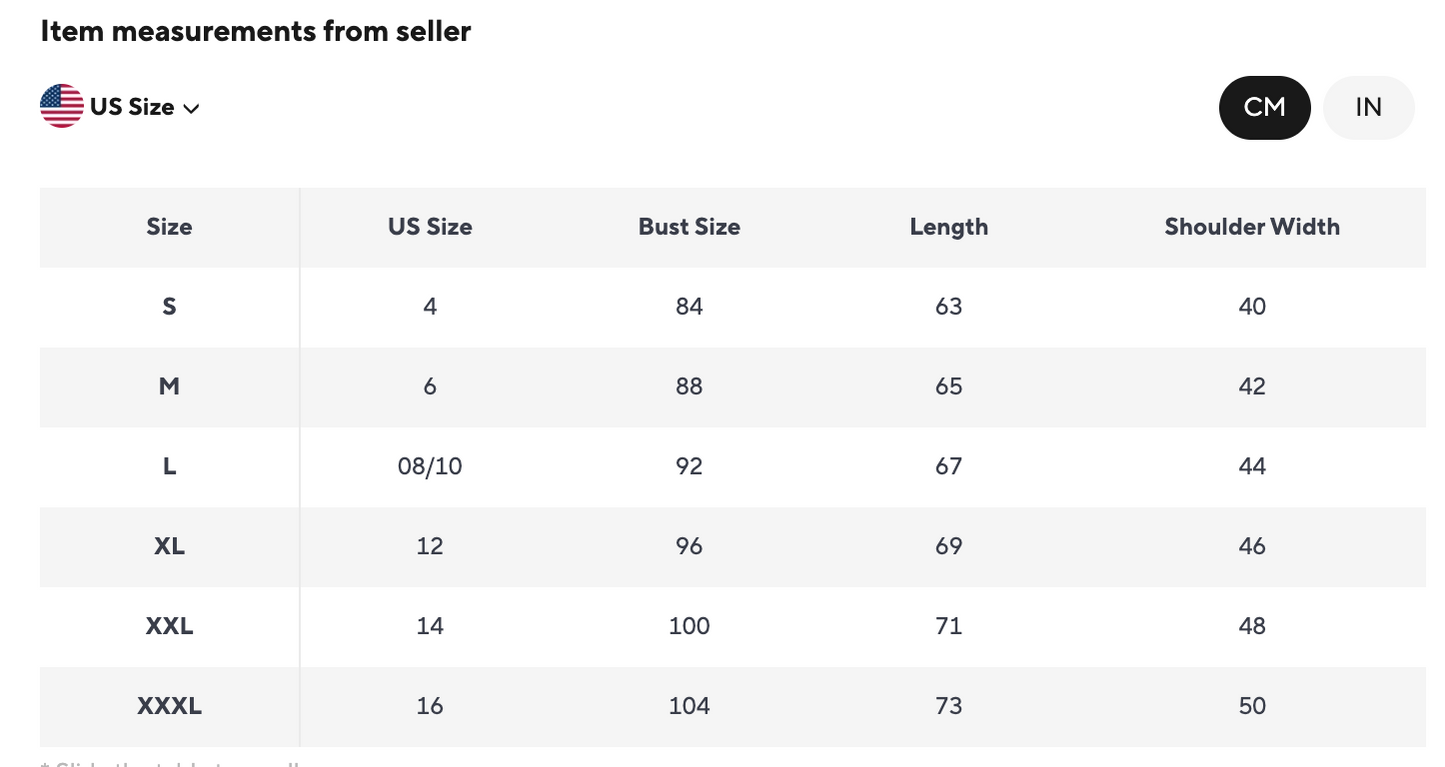Click the 08/10 US size cell
The height and width of the screenshot is (767, 1445).
(430, 466)
